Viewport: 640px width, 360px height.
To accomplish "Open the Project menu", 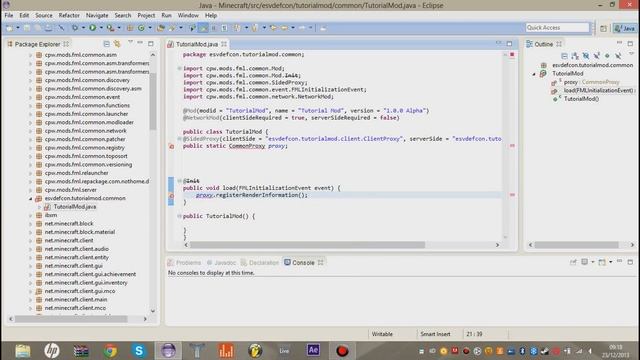I will tap(146, 16).
